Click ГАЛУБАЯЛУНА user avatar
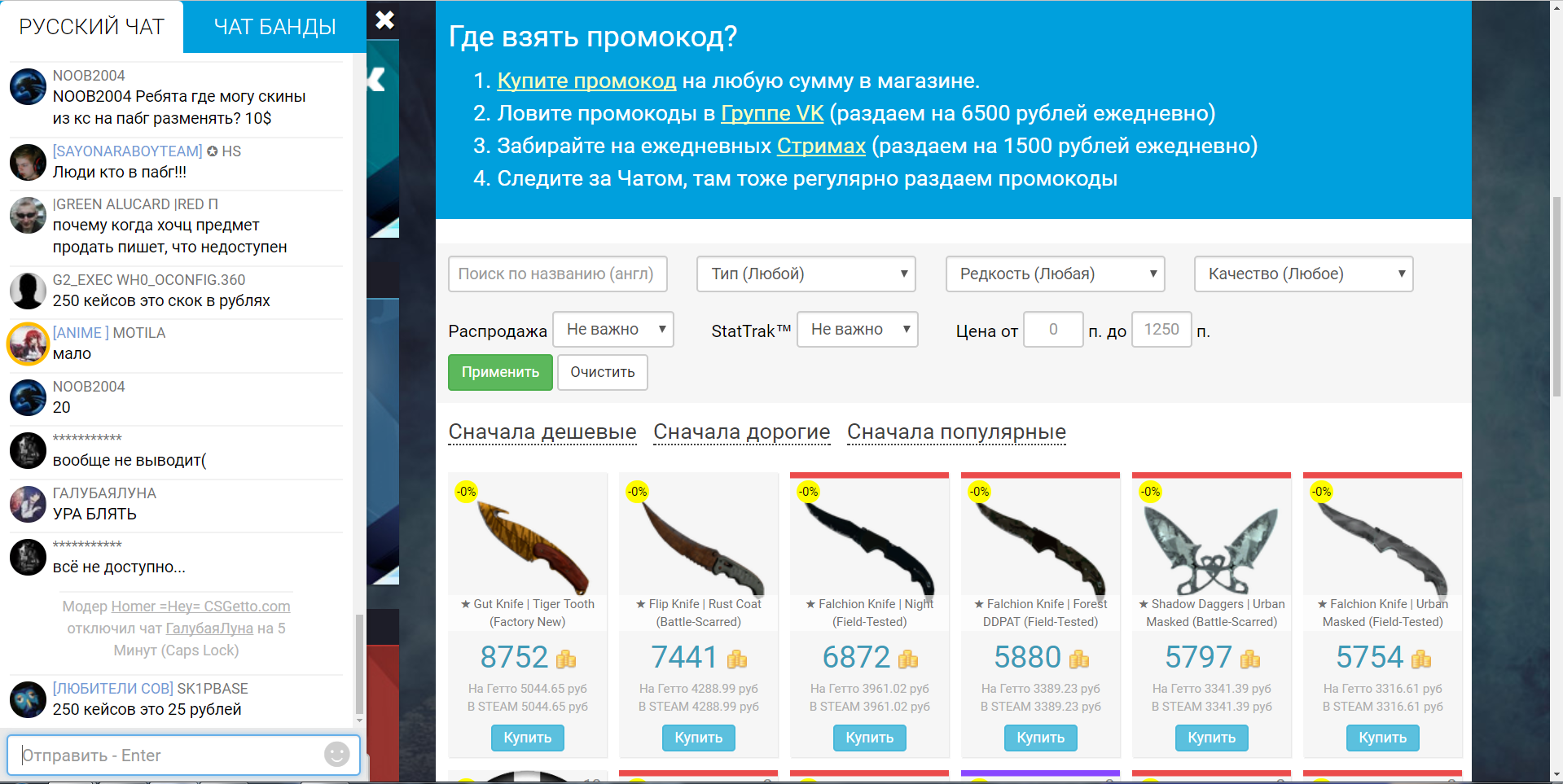 (x=28, y=504)
